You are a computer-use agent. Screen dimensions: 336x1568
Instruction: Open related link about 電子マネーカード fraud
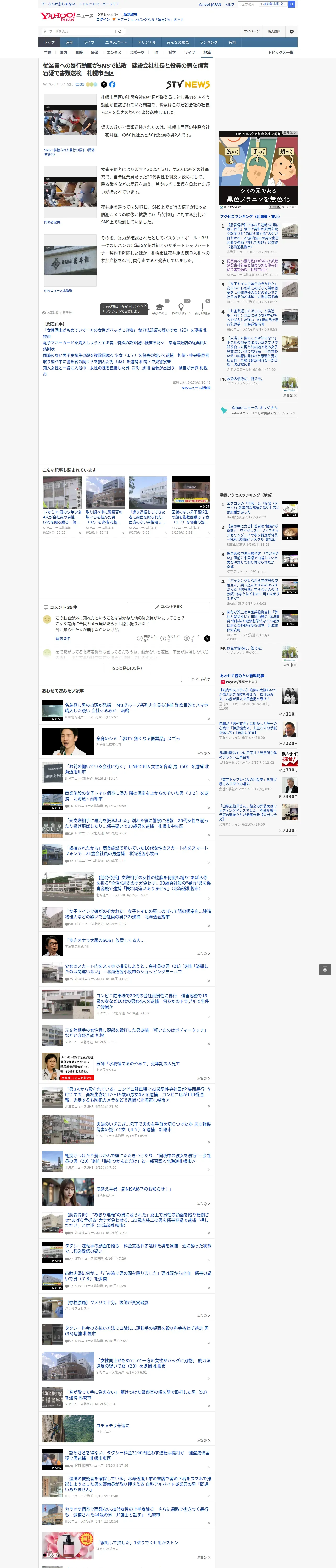[125, 346]
